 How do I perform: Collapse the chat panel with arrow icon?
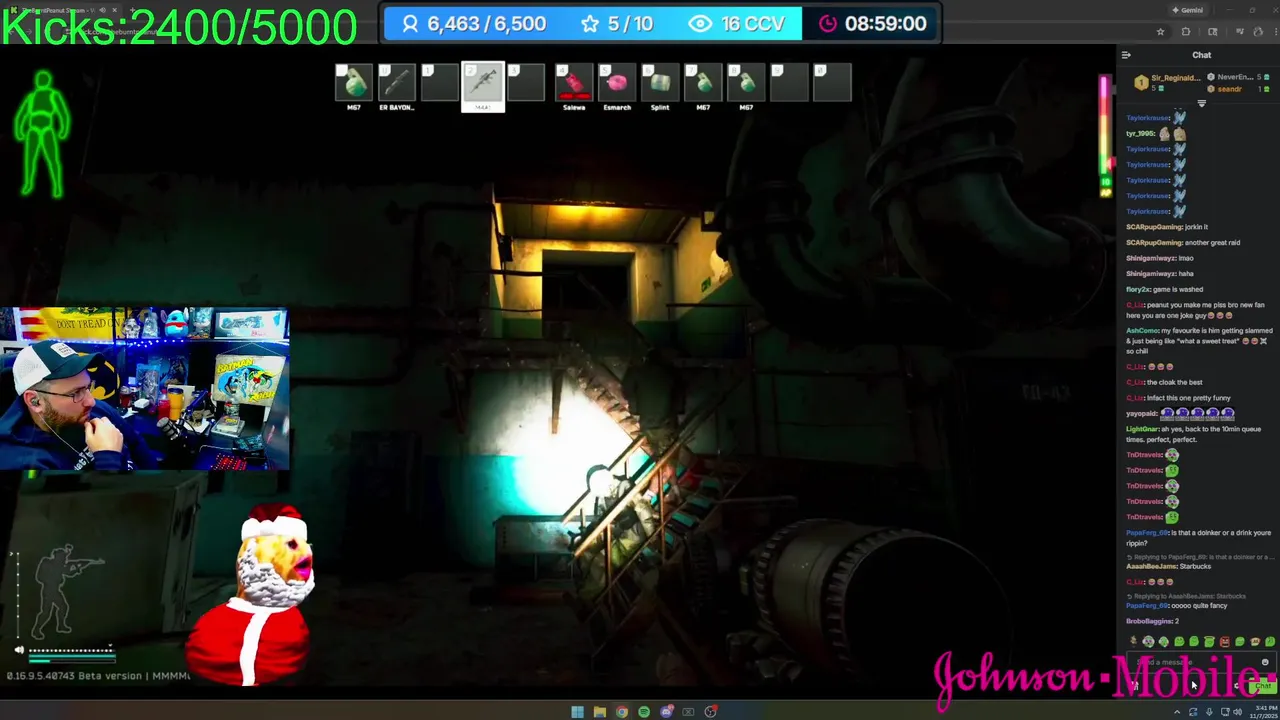(1126, 55)
